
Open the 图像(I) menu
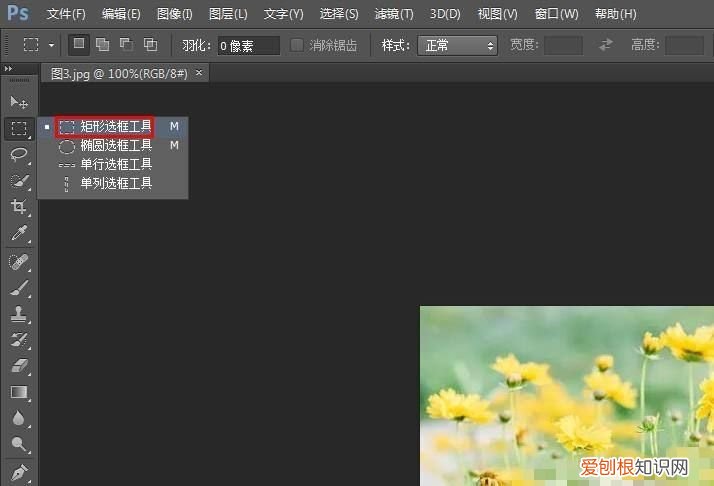click(174, 14)
